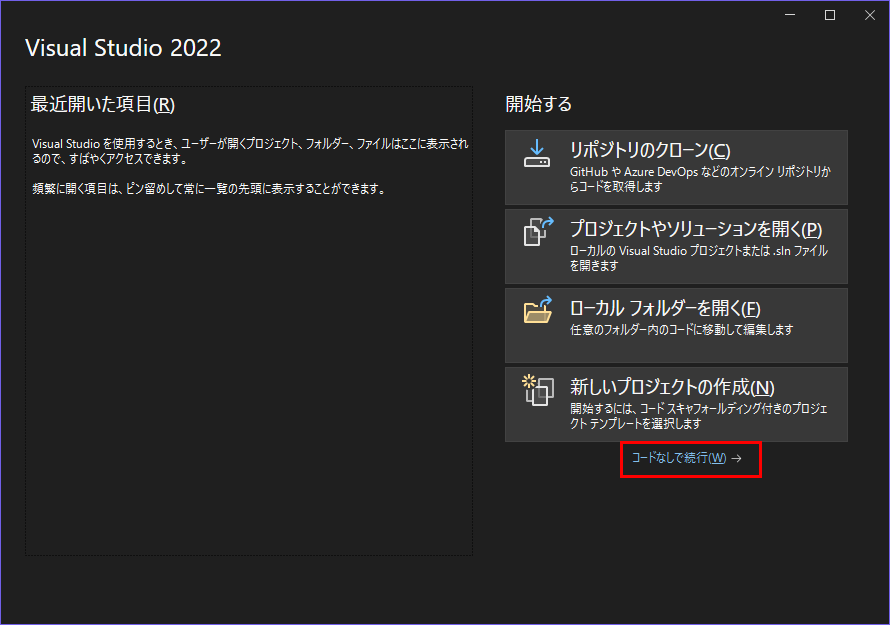Maximize the Visual Studio start window

pyautogui.click(x=829, y=15)
